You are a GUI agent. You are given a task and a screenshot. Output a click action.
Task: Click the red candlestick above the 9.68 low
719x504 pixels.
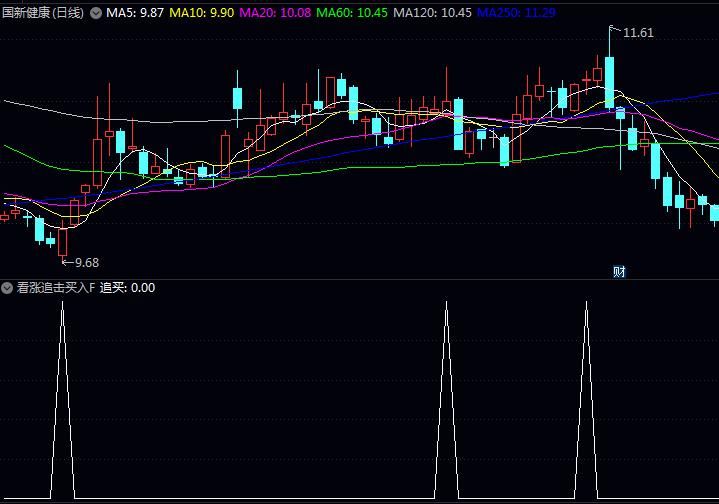click(62, 241)
